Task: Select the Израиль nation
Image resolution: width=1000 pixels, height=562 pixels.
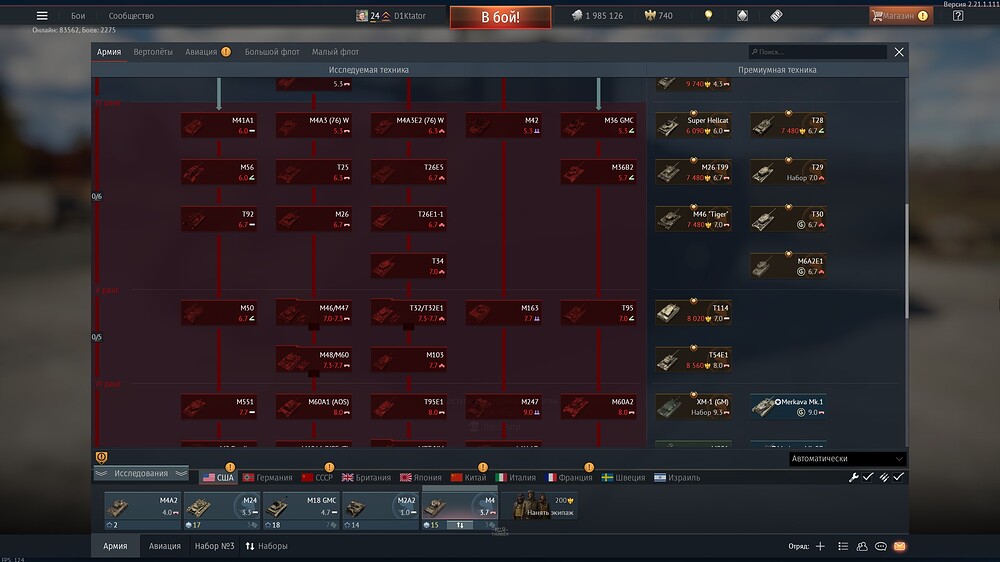Action: pyautogui.click(x=677, y=477)
